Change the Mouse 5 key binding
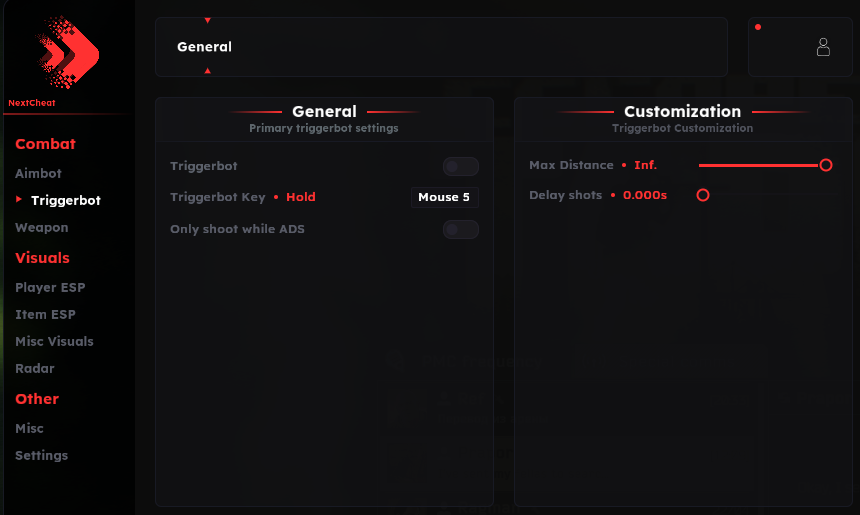860x515 pixels. tap(444, 197)
